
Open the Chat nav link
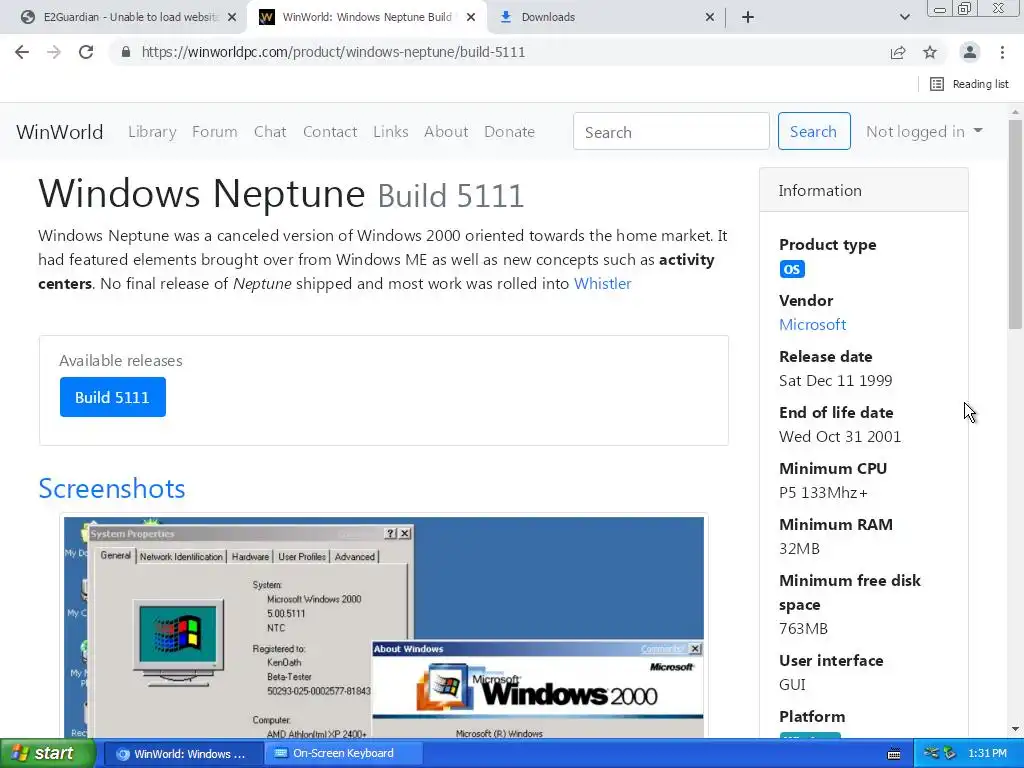270,132
